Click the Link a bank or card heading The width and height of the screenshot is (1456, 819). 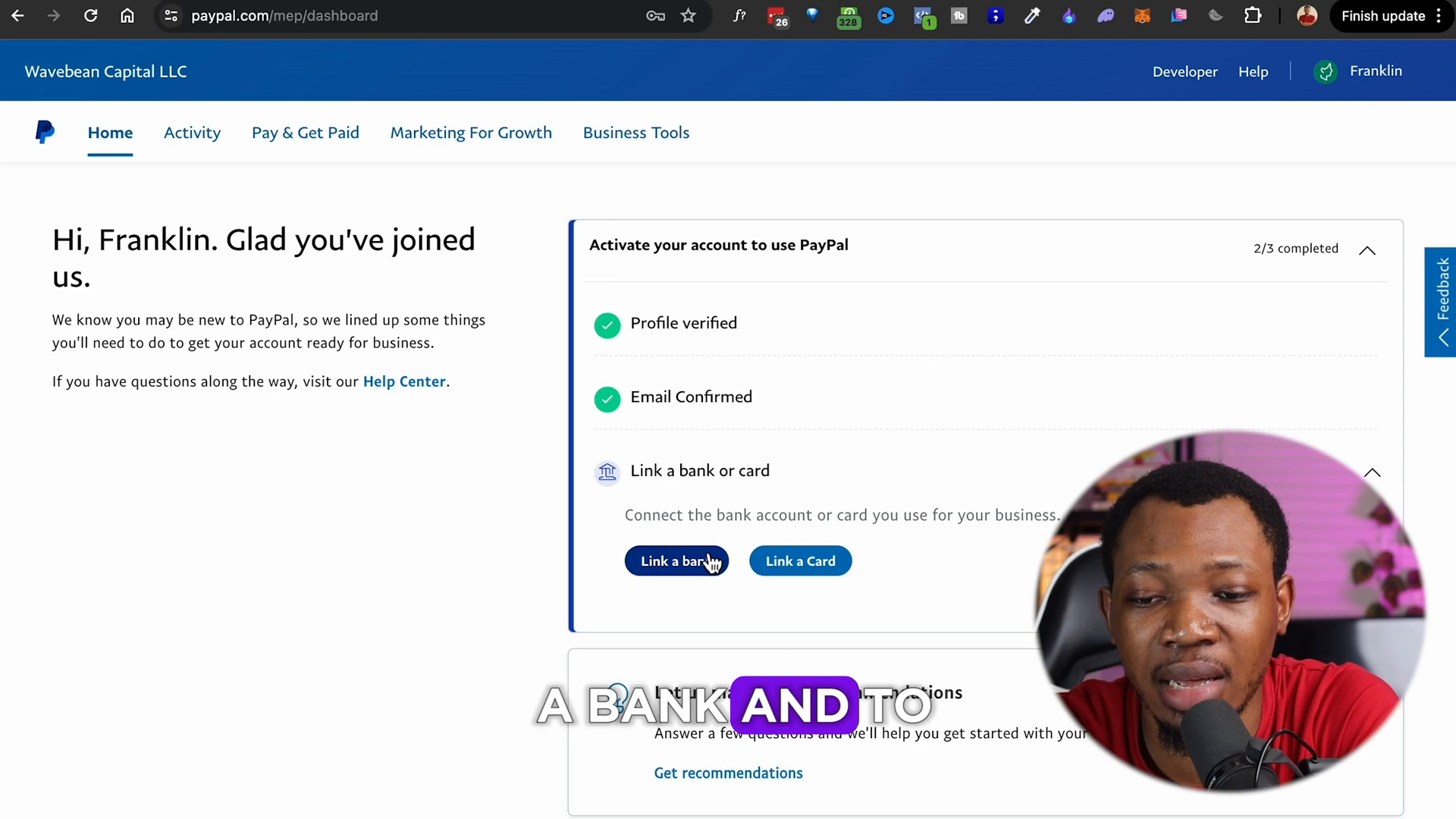point(699,470)
